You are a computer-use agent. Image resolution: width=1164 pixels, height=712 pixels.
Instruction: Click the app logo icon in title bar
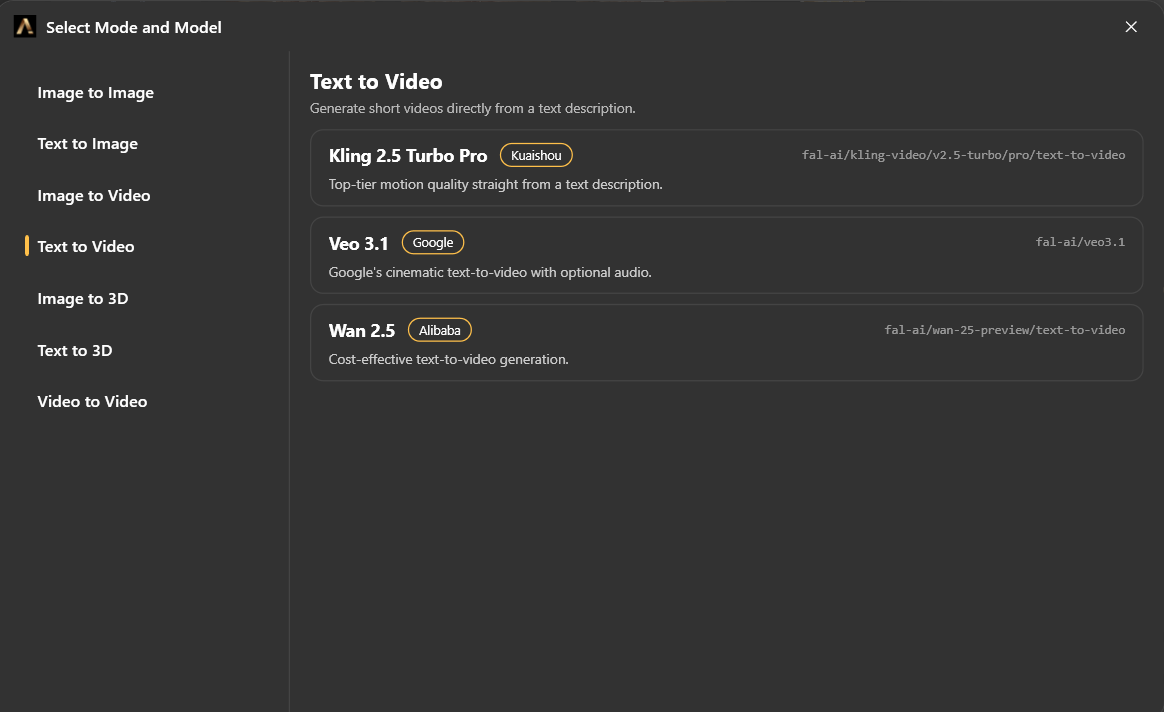(24, 27)
